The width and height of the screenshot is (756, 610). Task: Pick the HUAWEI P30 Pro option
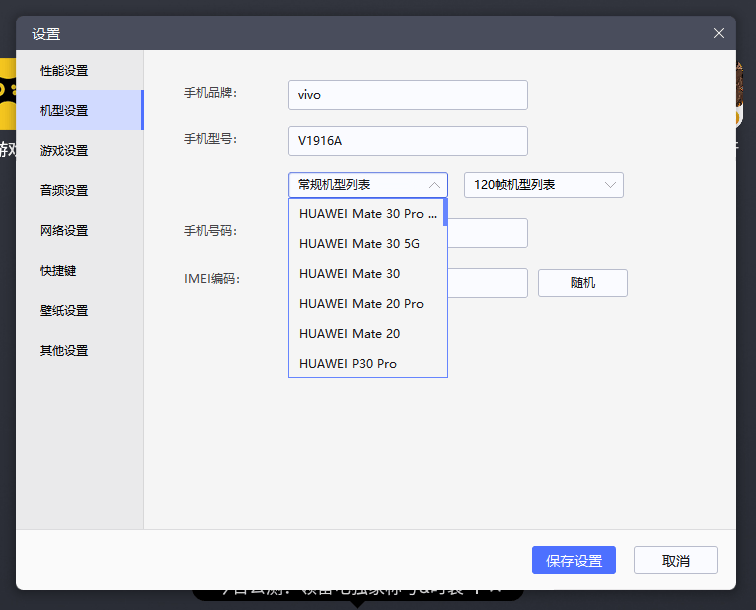click(x=366, y=363)
